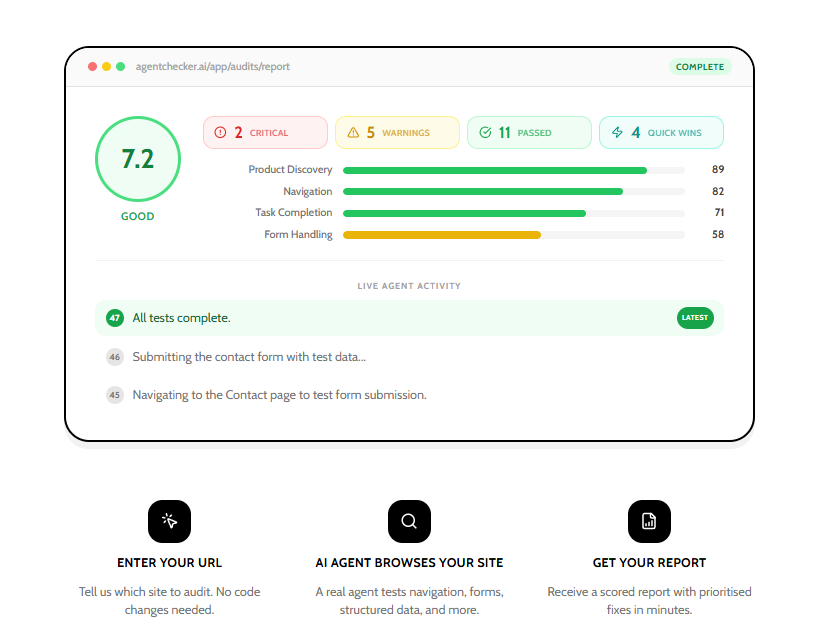Click the AI Agent Browses Your Site heading
This screenshot has height=642, width=813.
(x=409, y=563)
